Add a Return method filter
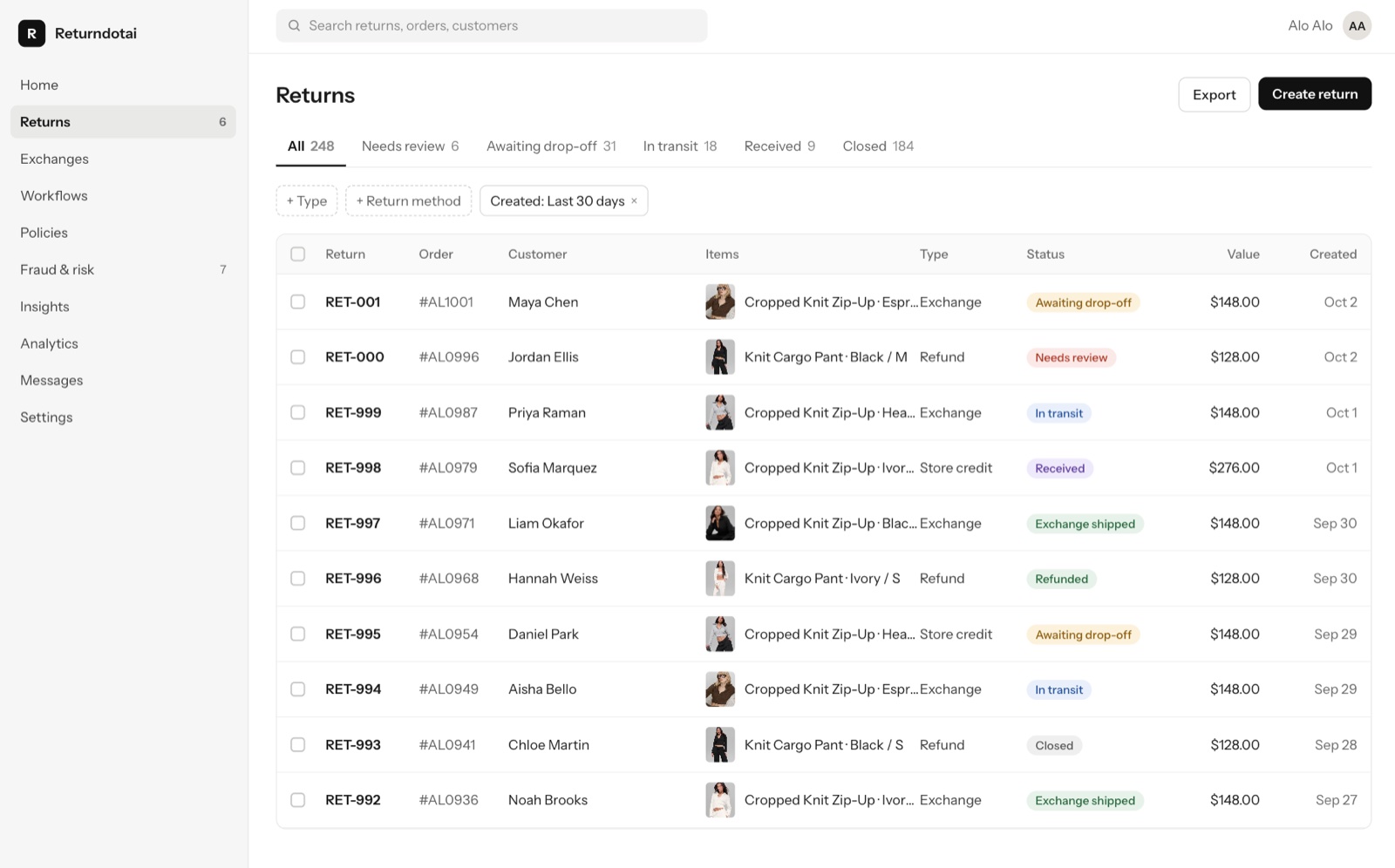Viewport: 1395px width, 868px height. 409,200
